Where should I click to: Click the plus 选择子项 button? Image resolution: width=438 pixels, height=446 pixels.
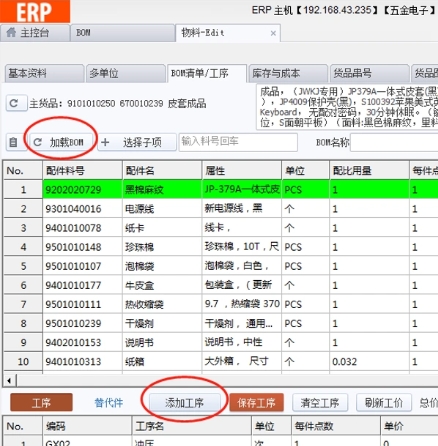(x=137, y=142)
